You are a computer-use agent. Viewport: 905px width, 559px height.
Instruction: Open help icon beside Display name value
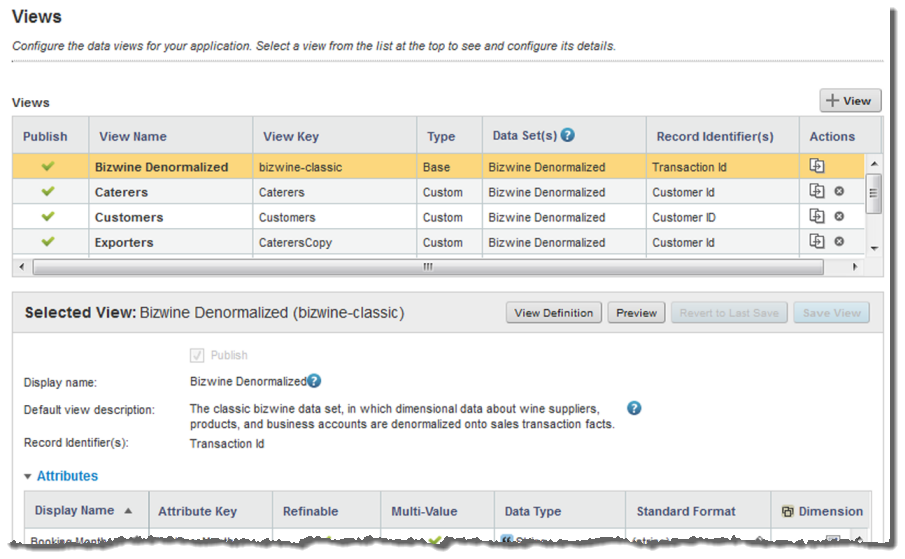314,381
